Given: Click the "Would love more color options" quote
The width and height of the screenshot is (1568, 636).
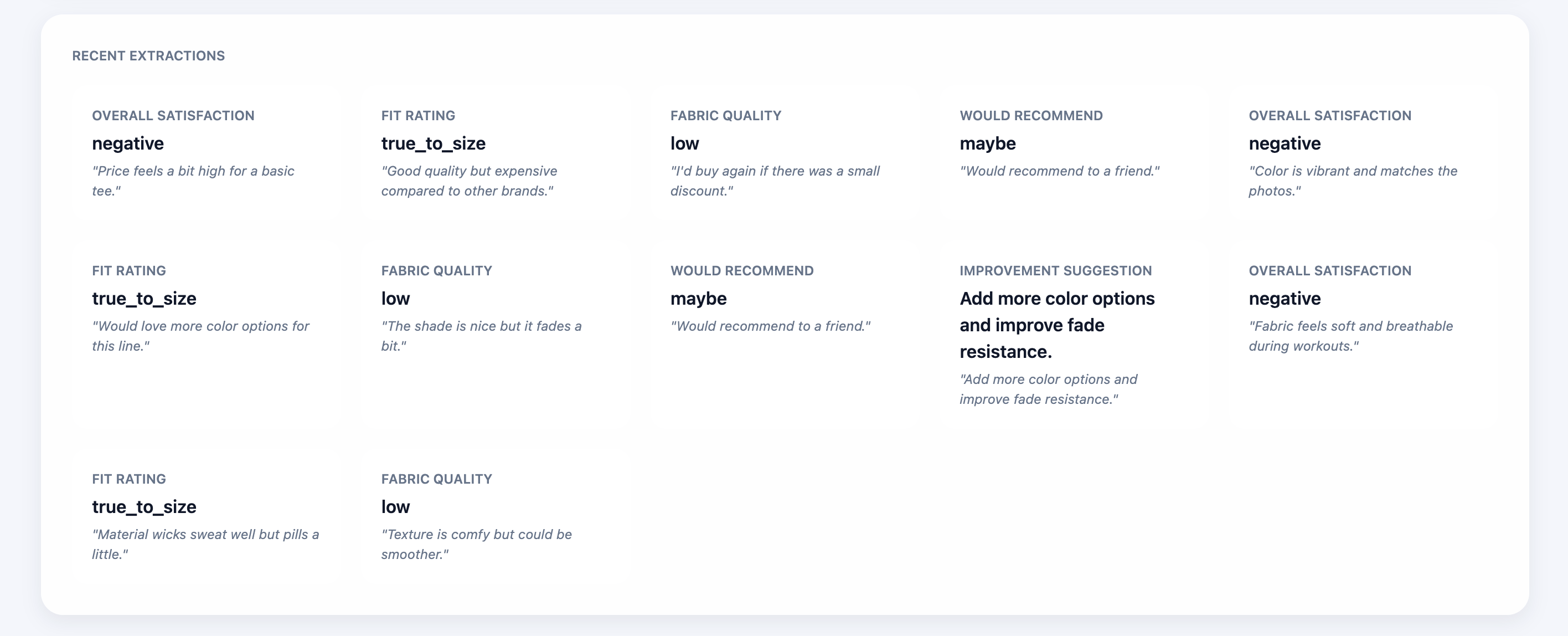Looking at the screenshot, I should (x=200, y=336).
